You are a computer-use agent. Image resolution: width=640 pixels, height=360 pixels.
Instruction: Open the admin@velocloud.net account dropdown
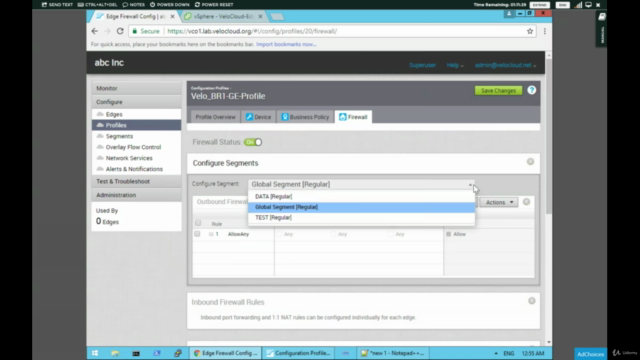505,65
